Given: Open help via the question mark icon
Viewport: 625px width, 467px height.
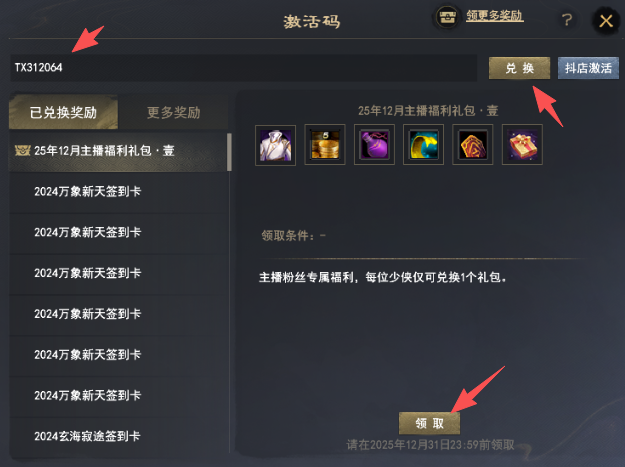Looking at the screenshot, I should click(x=567, y=20).
